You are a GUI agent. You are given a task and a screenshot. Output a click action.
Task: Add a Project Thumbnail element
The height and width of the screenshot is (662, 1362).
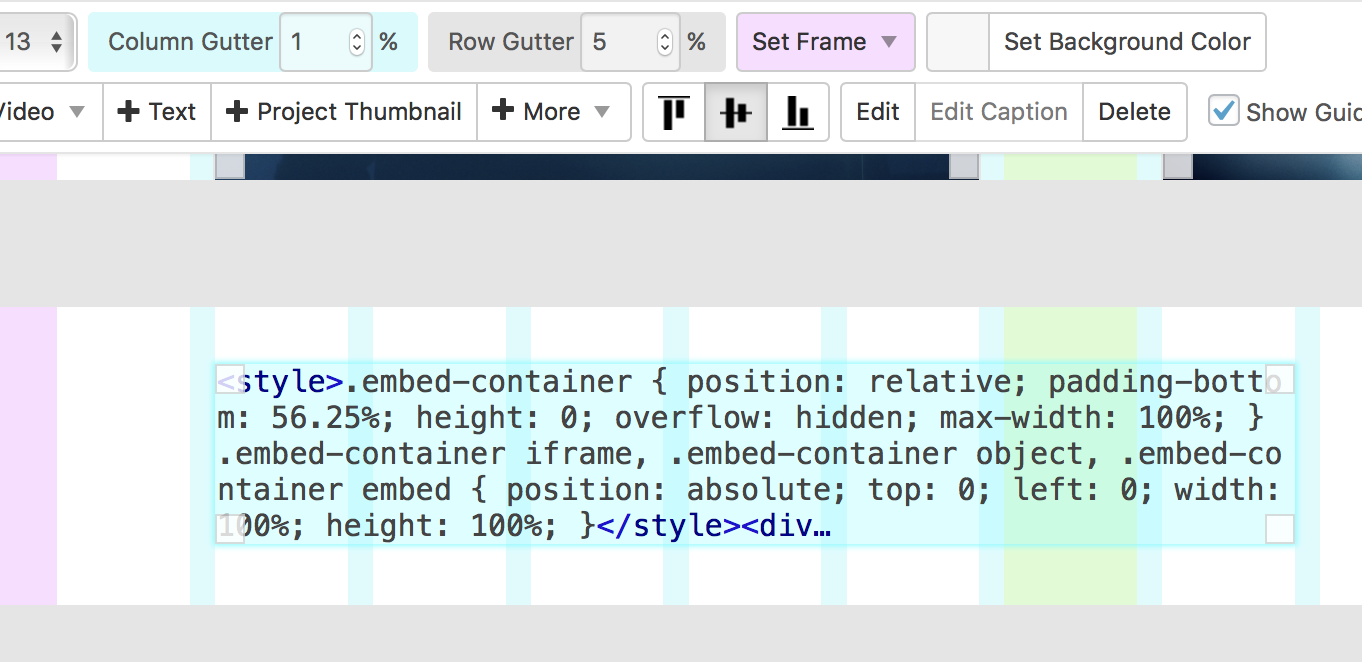[x=344, y=112]
